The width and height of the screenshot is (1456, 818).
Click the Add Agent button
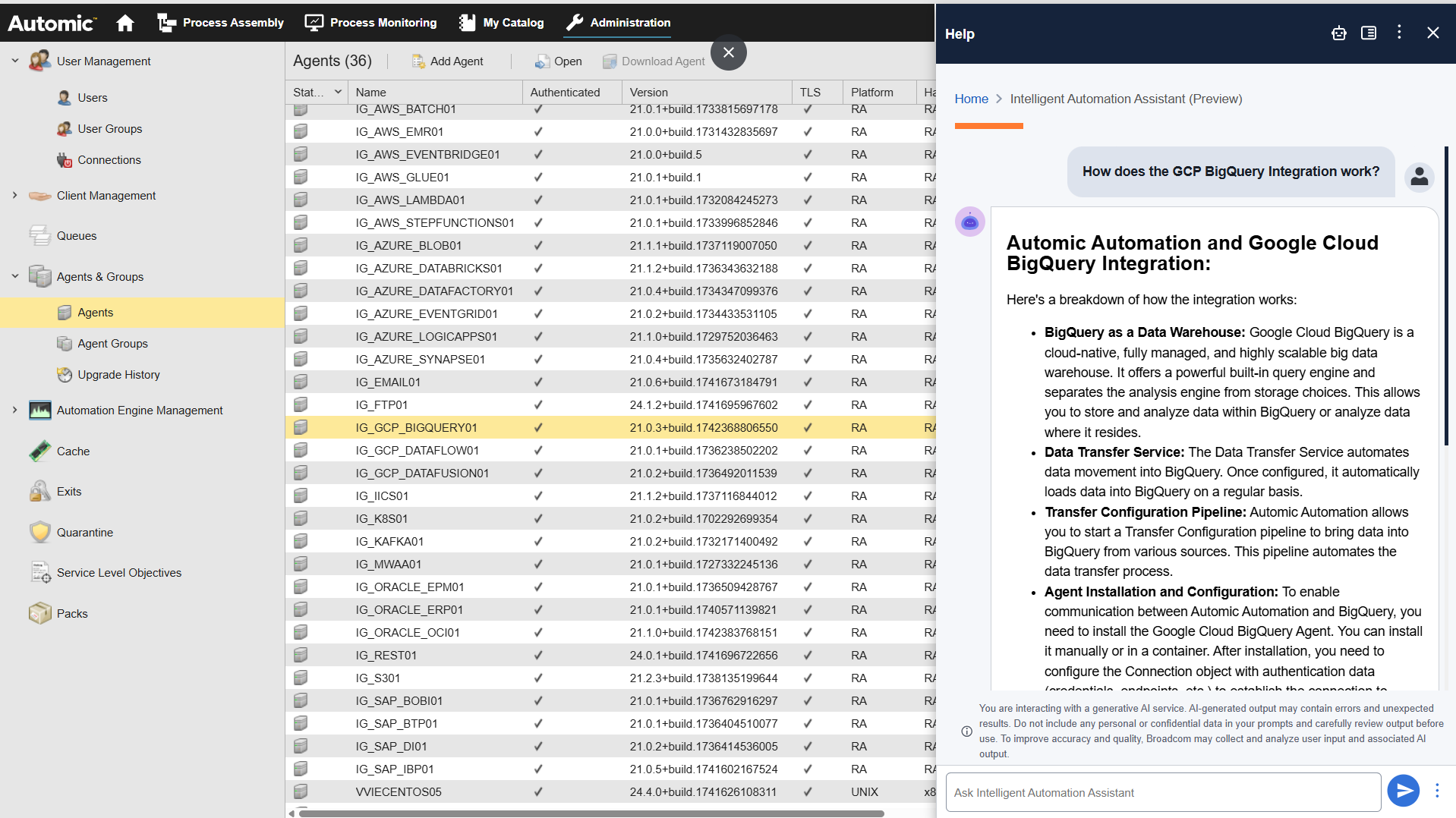click(447, 61)
